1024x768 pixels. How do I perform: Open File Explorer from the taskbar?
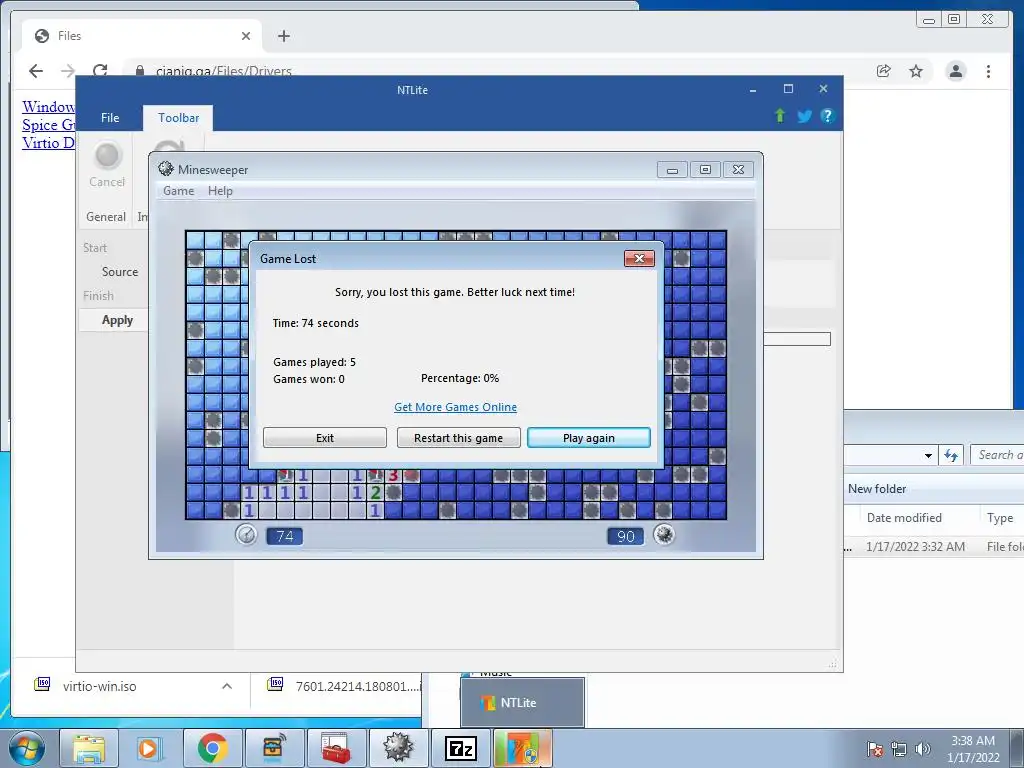(x=89, y=748)
